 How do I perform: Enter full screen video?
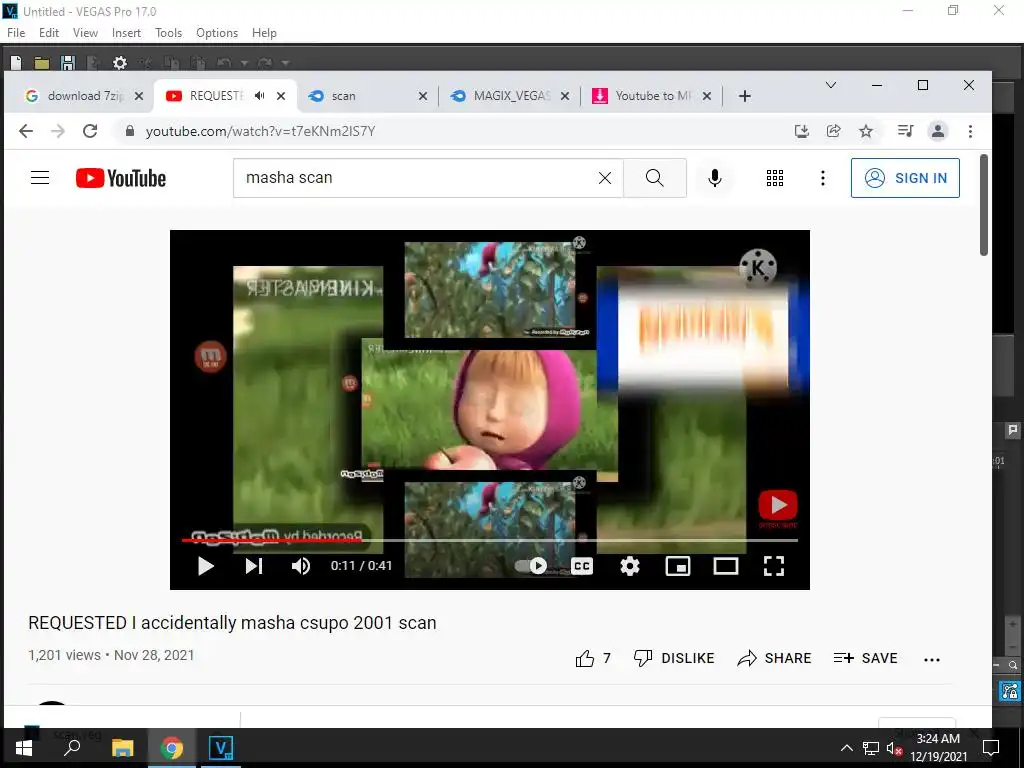click(774, 566)
